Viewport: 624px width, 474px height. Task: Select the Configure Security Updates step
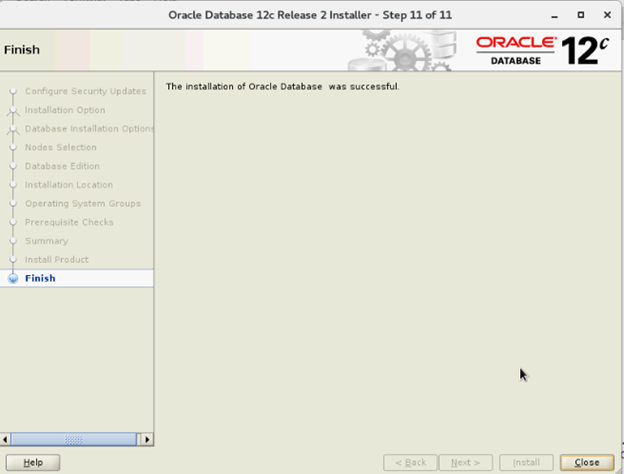pos(86,91)
